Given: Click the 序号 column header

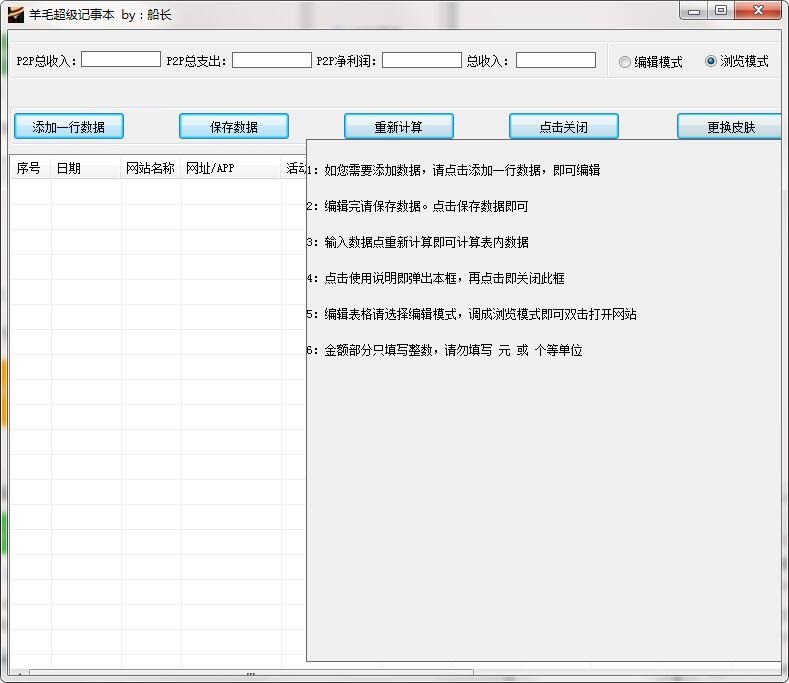Looking at the screenshot, I should (x=30, y=168).
